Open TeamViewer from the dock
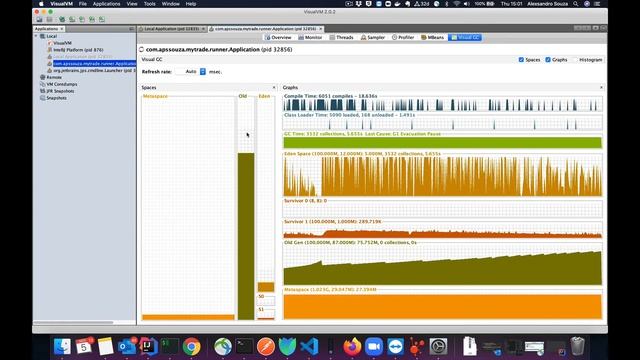640x360 pixels. (396, 347)
